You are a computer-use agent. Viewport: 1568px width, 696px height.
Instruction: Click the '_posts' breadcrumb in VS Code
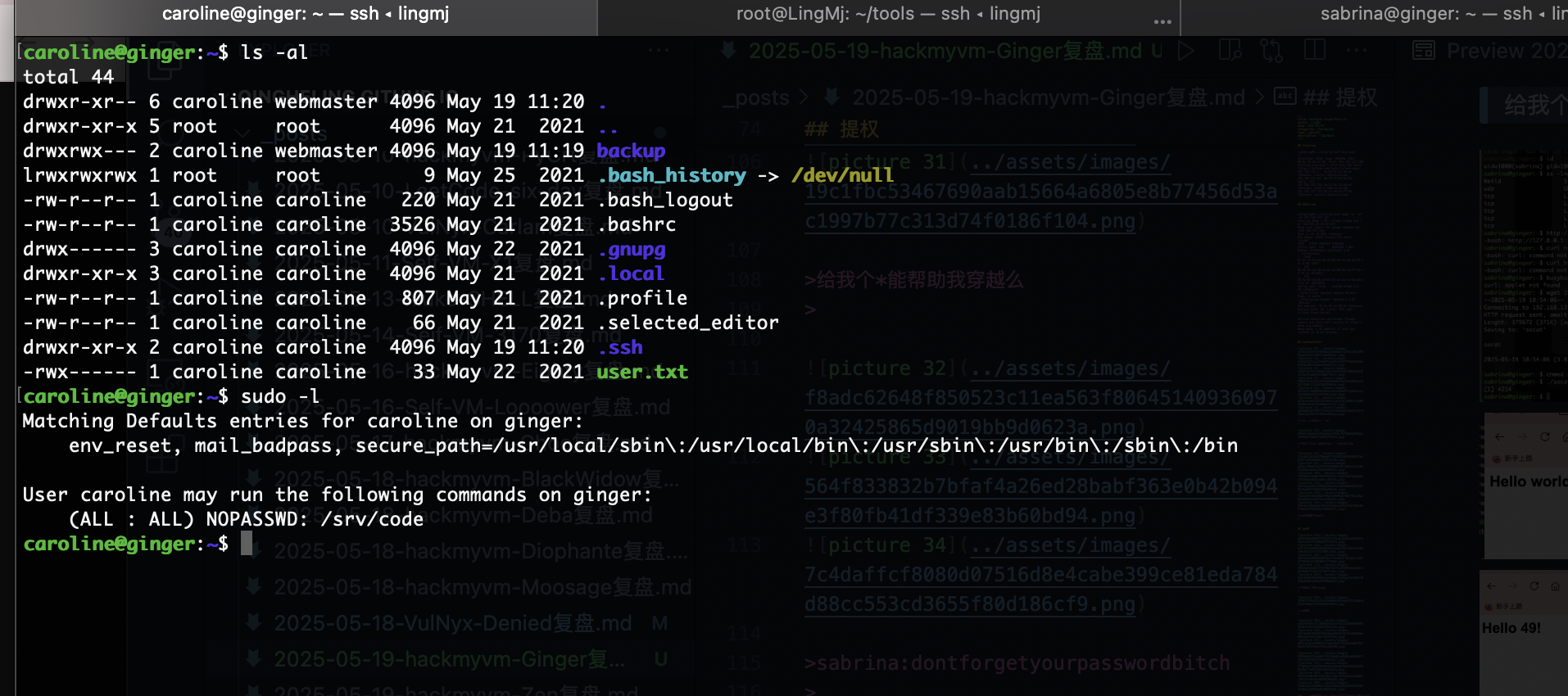757,98
